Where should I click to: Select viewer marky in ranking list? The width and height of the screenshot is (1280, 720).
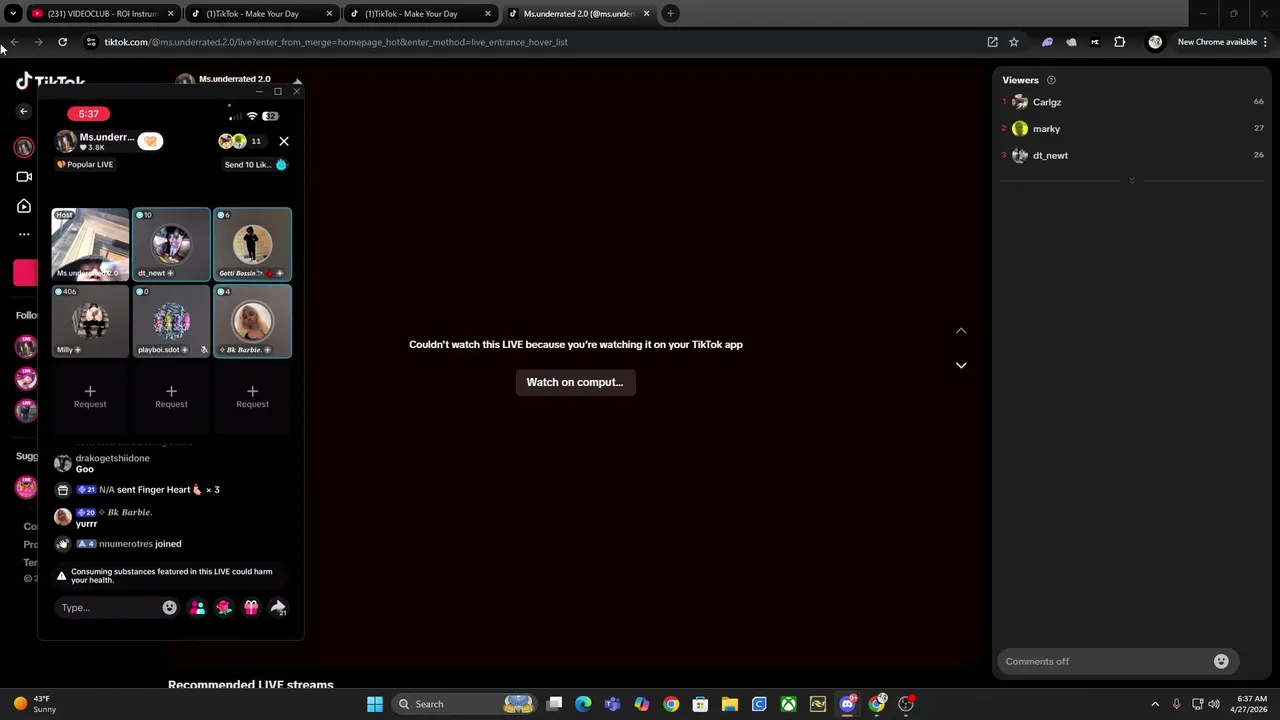point(1132,128)
